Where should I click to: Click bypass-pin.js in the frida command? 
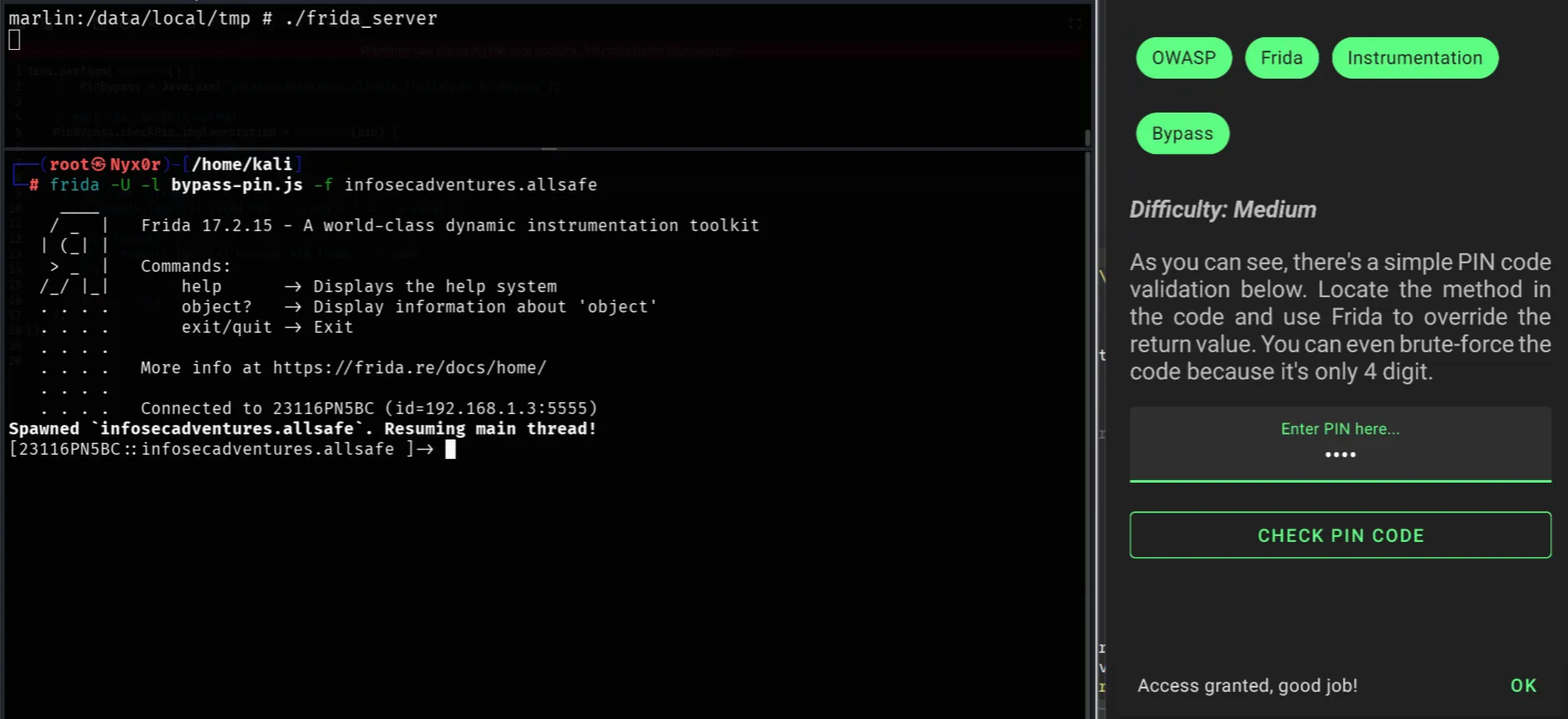[x=236, y=185]
